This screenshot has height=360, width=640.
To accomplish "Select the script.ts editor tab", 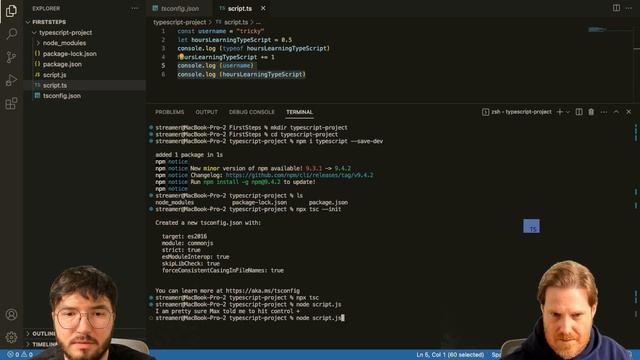I will coord(240,8).
